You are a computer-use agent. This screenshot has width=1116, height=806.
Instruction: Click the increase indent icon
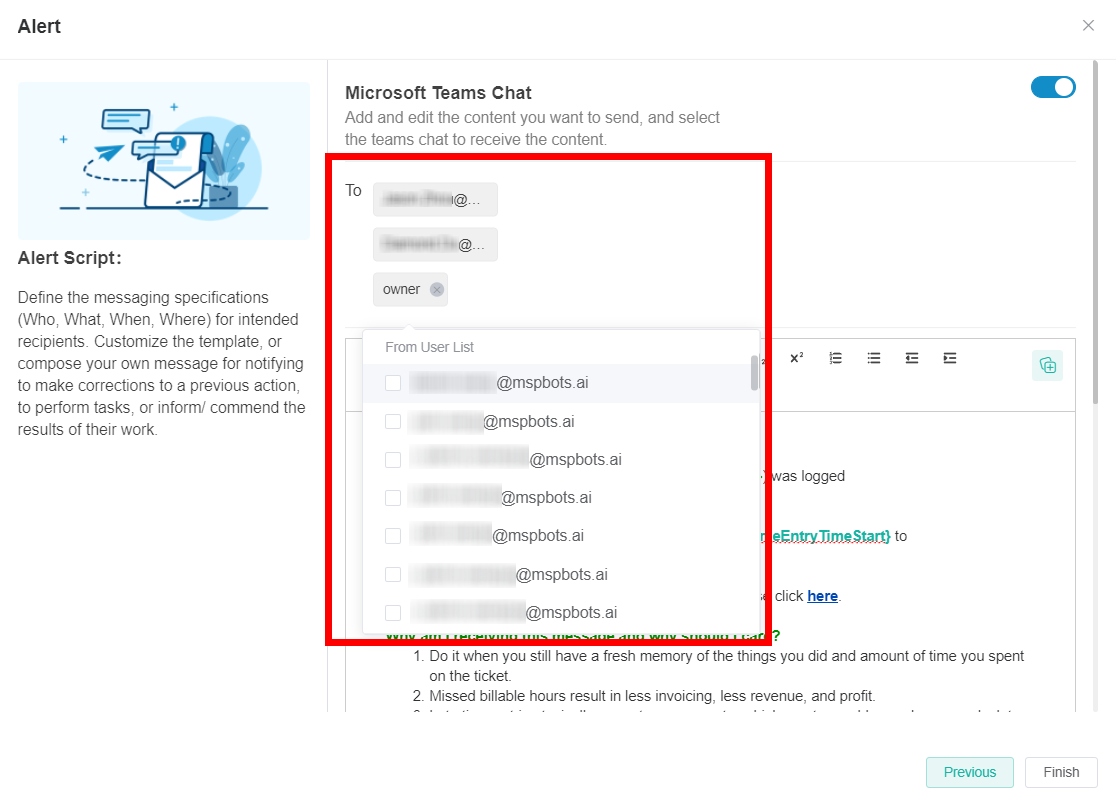click(x=950, y=358)
